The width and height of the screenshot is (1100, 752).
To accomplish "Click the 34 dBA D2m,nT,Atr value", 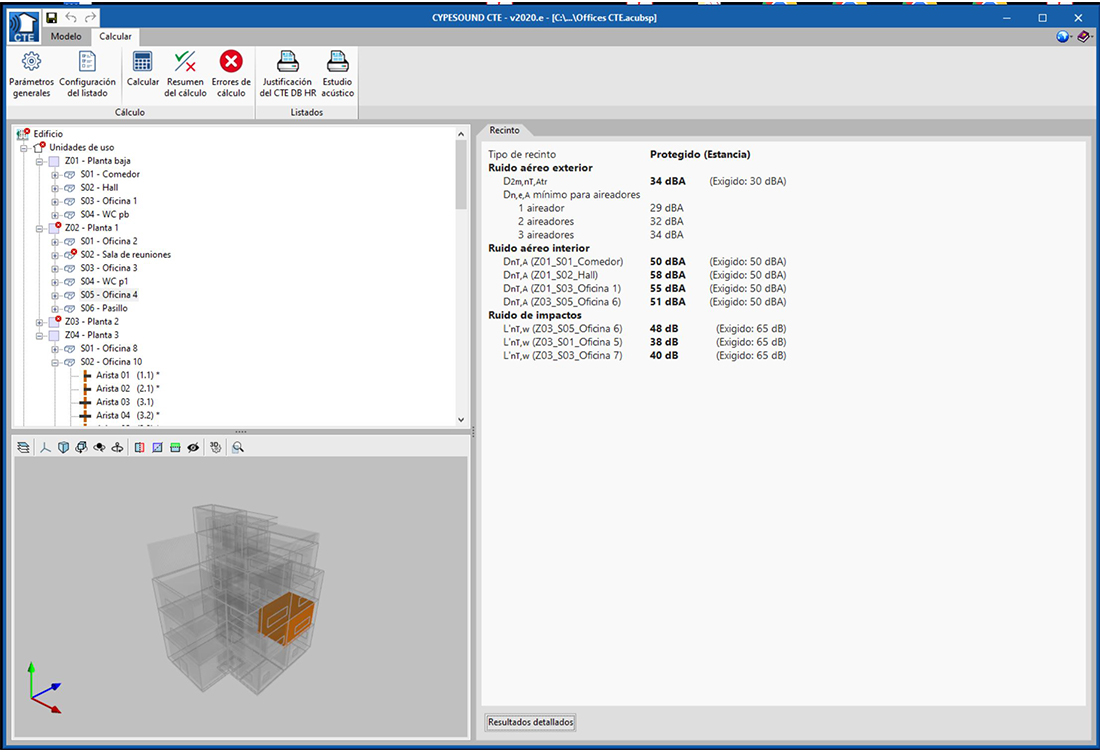I will (667, 181).
